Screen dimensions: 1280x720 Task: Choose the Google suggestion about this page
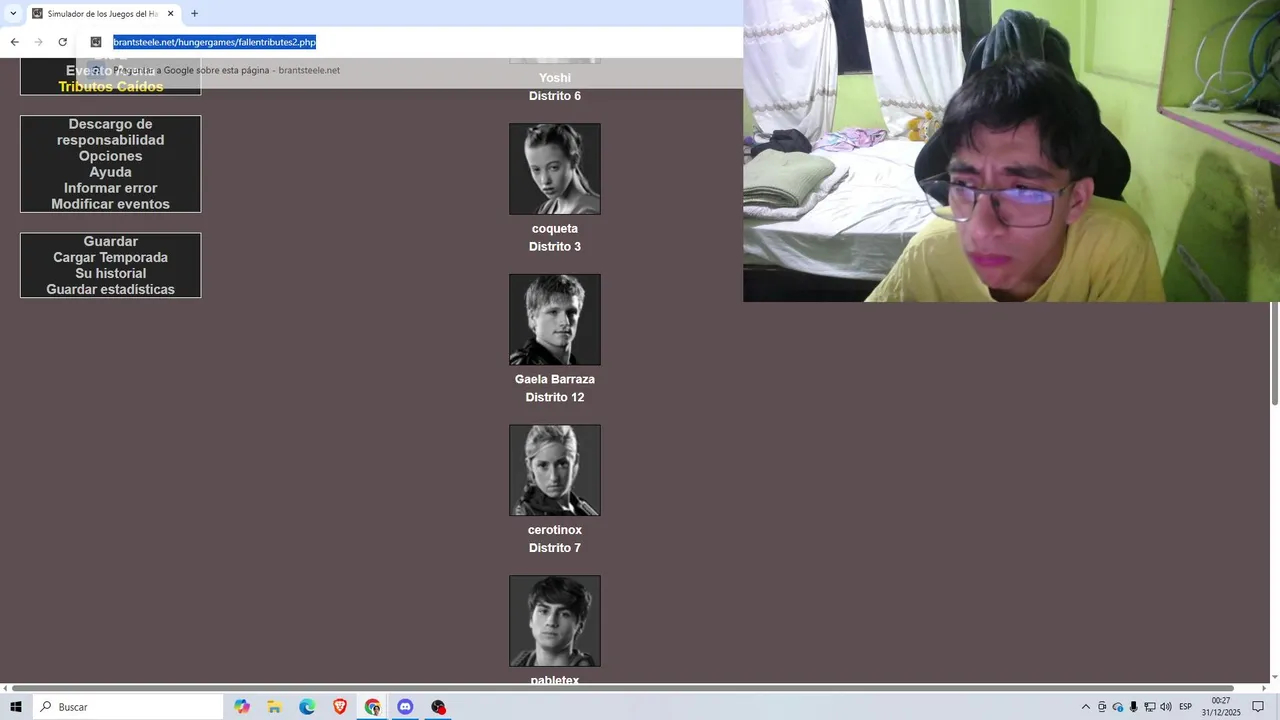226,70
